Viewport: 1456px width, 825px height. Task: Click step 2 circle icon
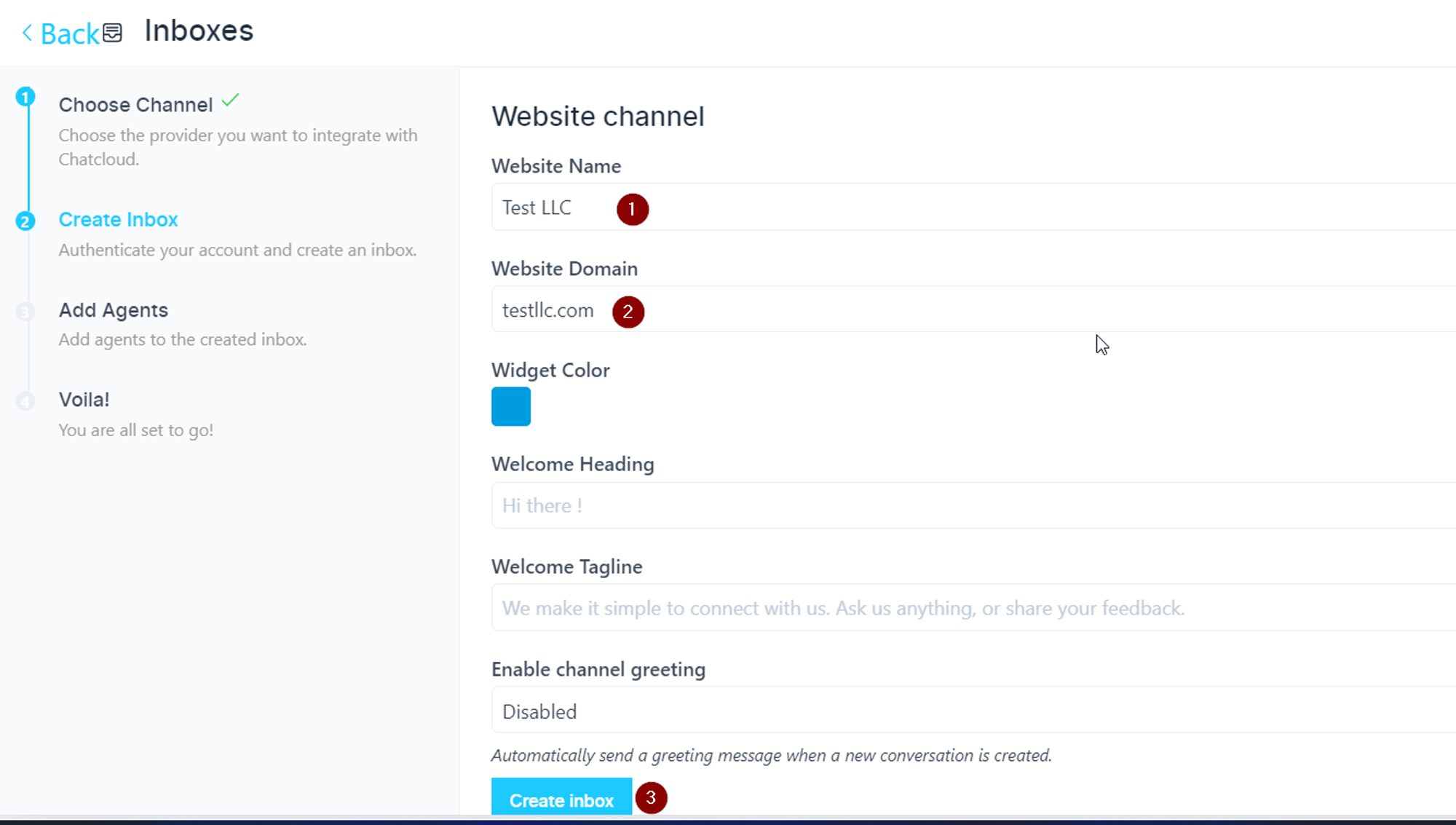click(x=25, y=221)
